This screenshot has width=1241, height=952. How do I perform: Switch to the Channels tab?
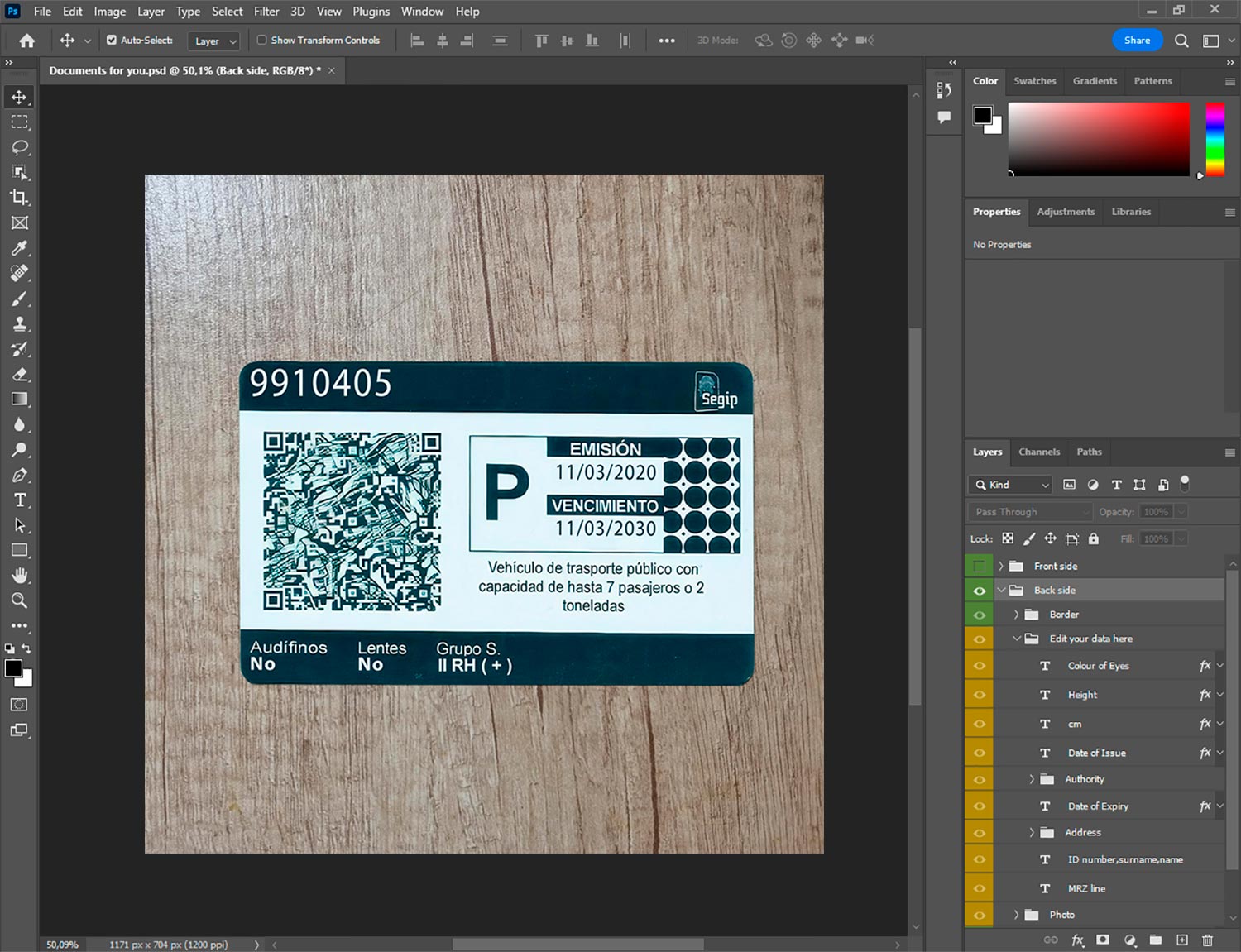[x=1038, y=452]
